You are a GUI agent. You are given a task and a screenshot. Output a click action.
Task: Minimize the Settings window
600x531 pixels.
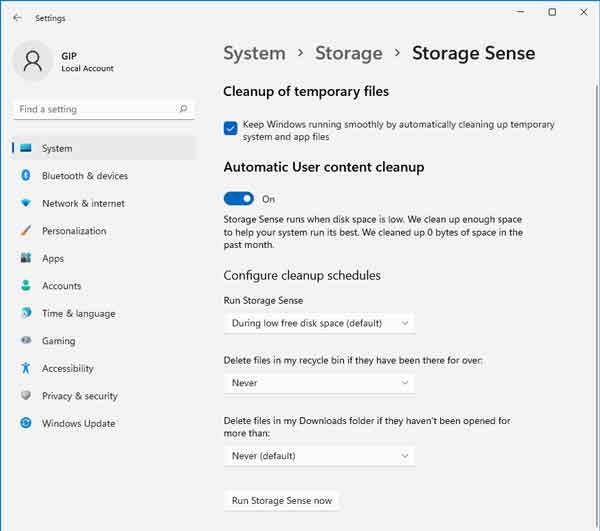[520, 12]
